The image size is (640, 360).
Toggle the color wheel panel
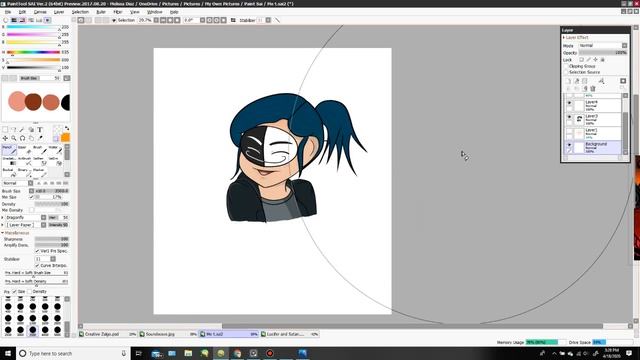[x=6, y=20]
